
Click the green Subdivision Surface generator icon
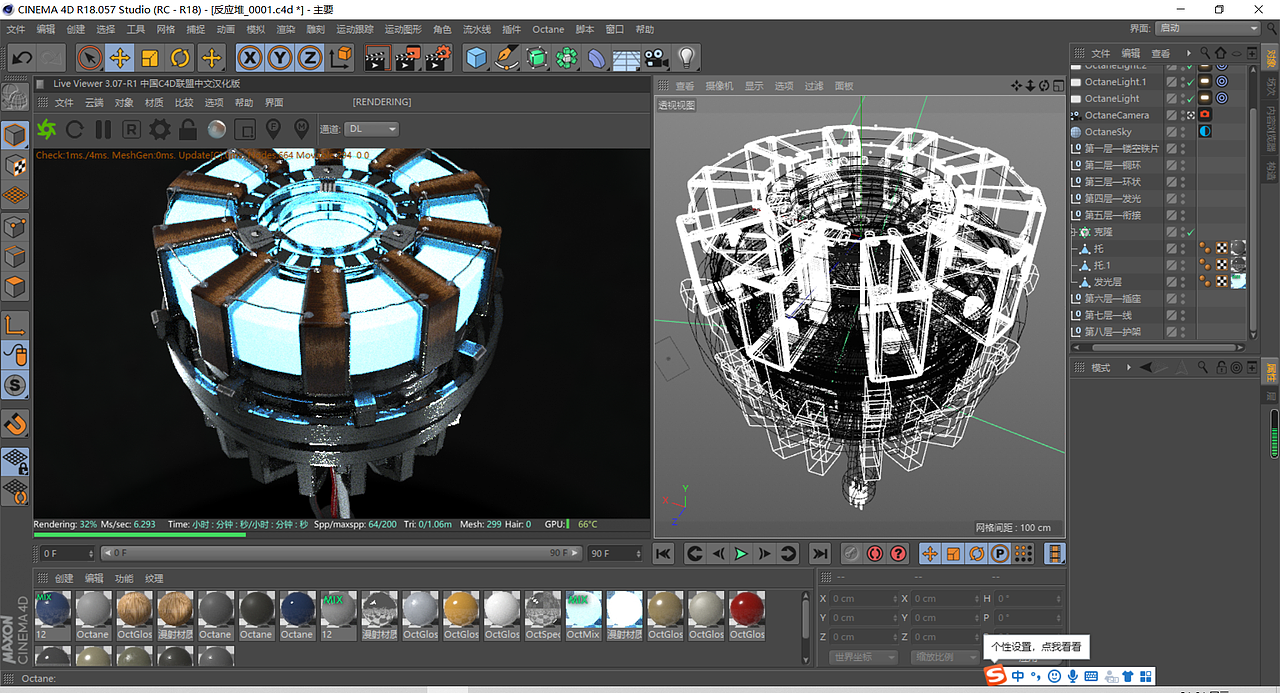pos(537,58)
